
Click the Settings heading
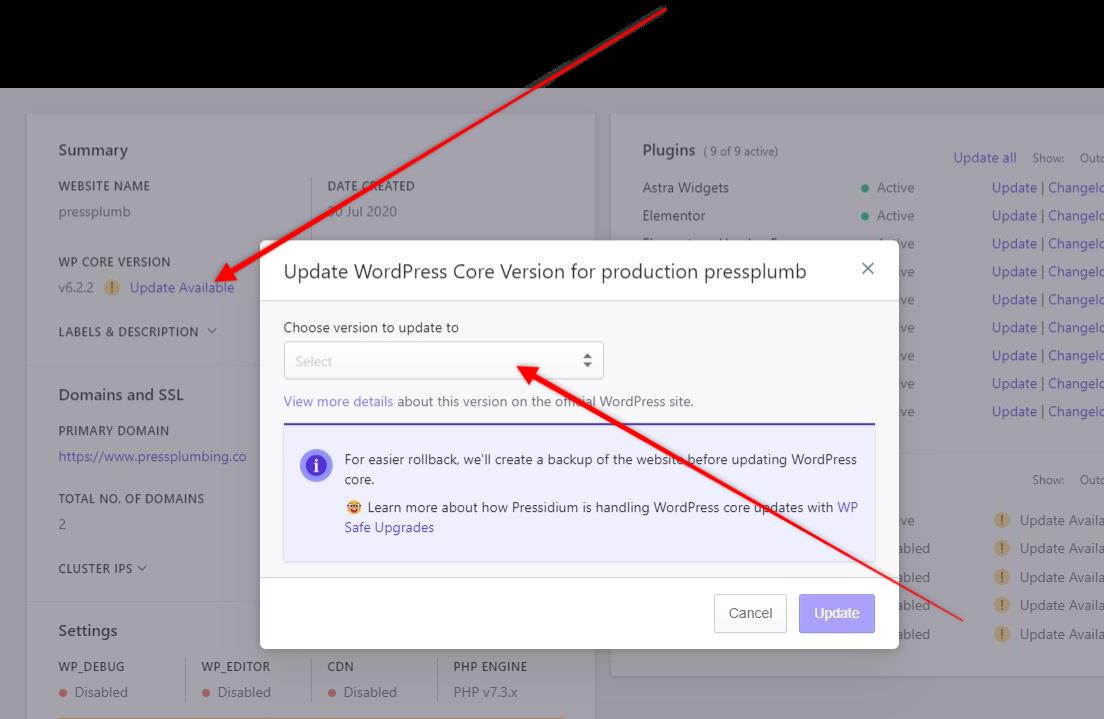tap(88, 630)
